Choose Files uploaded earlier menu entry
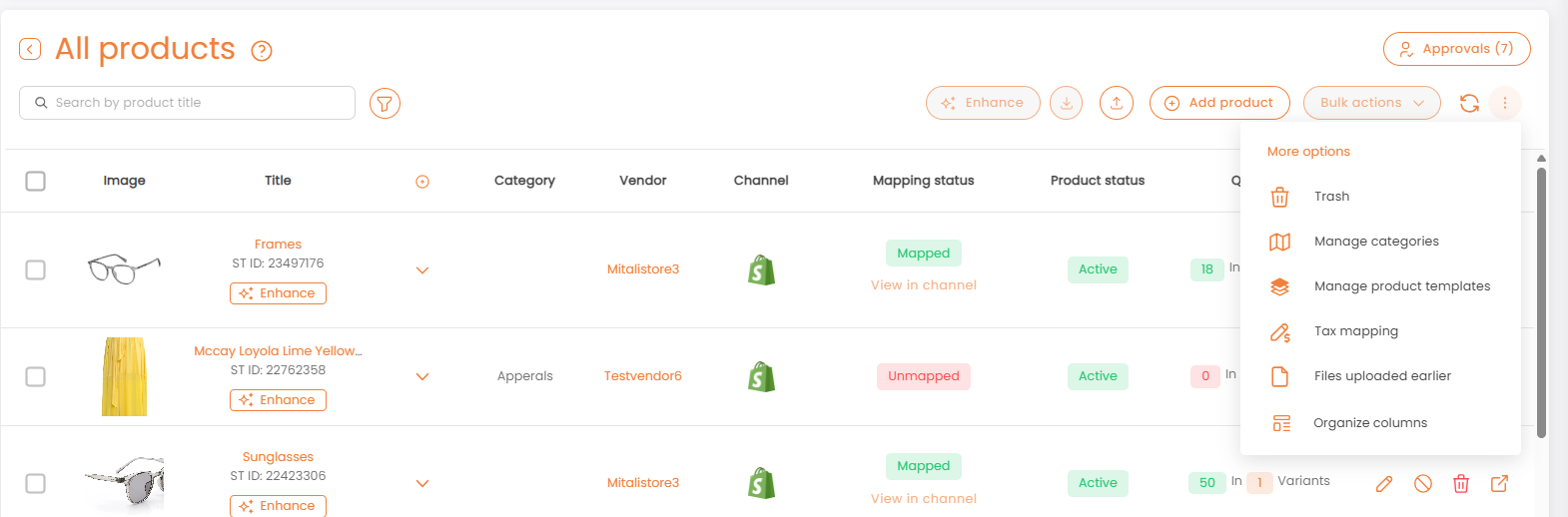The height and width of the screenshot is (517, 1568). coord(1380,376)
